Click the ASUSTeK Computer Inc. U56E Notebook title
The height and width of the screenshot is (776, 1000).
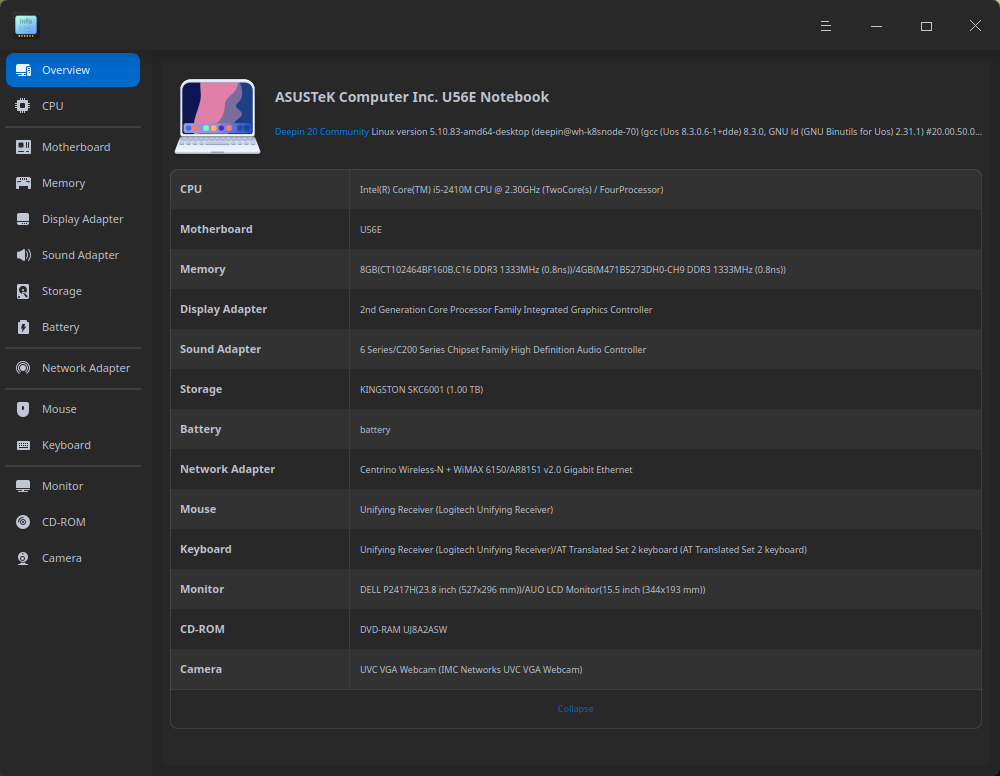pos(411,97)
